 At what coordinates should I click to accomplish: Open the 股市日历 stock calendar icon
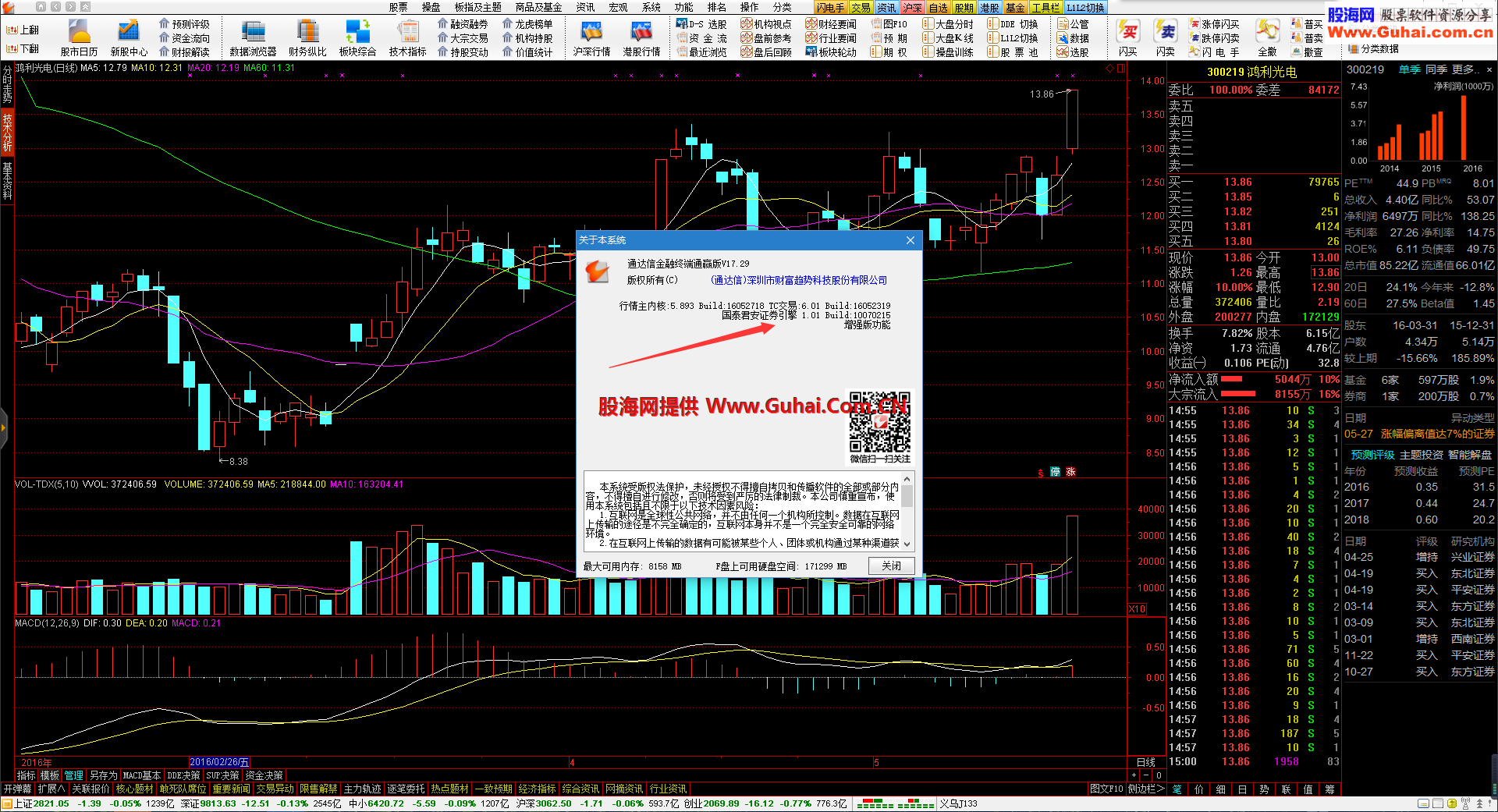coord(79,37)
